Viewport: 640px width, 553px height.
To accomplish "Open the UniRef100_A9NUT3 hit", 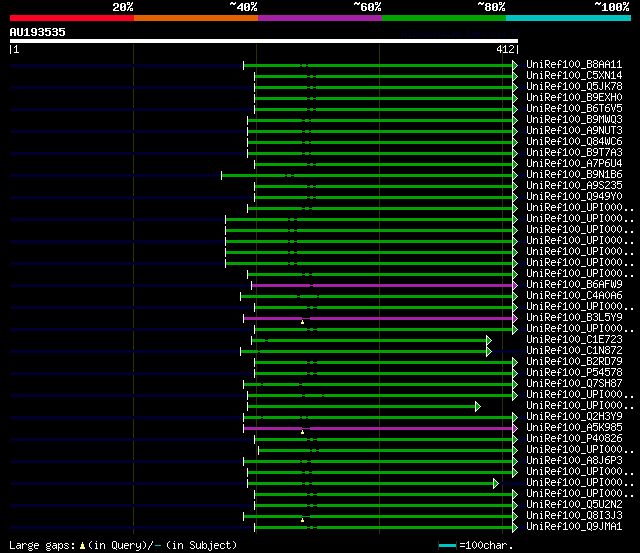I will 574,131.
